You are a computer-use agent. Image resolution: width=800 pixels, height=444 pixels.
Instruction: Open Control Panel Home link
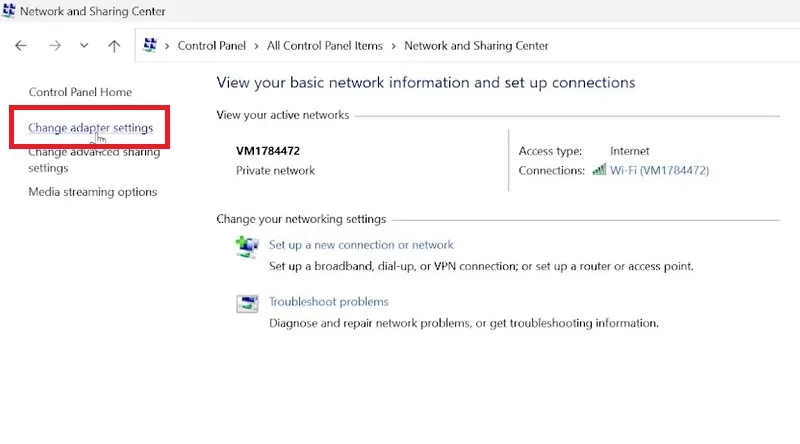80,92
